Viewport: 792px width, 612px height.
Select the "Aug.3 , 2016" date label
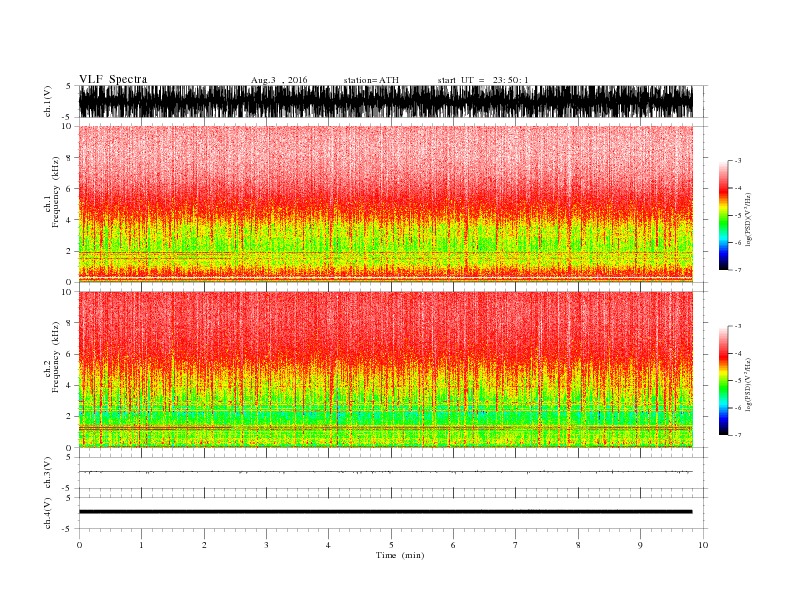coord(279,80)
